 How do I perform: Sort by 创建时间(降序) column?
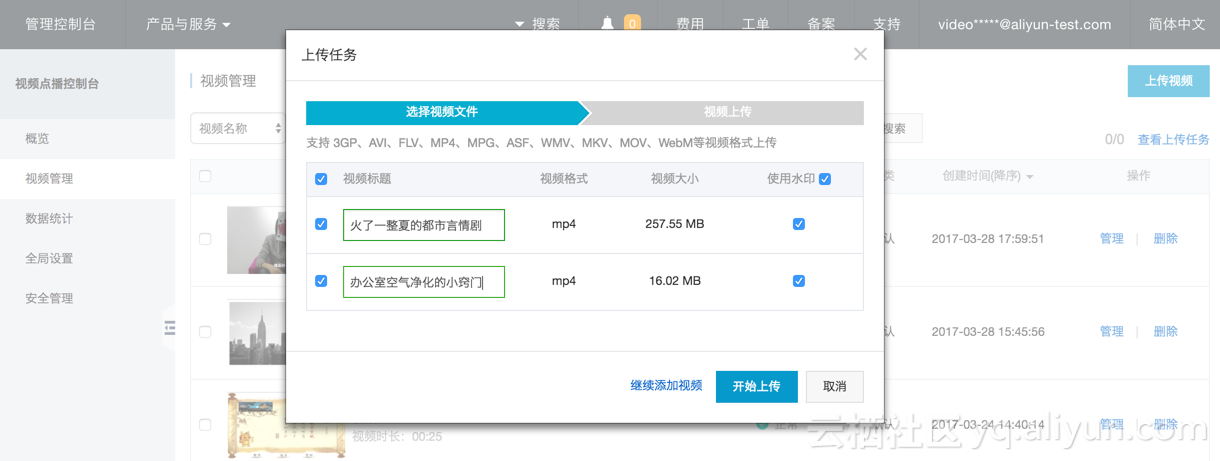coord(988,176)
